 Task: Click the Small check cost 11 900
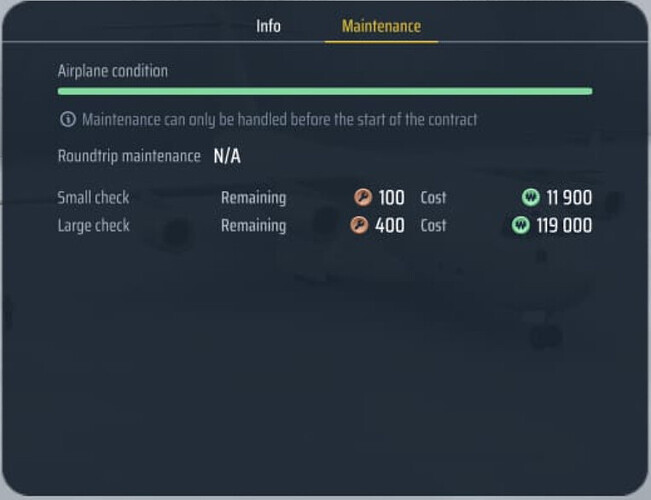569,198
